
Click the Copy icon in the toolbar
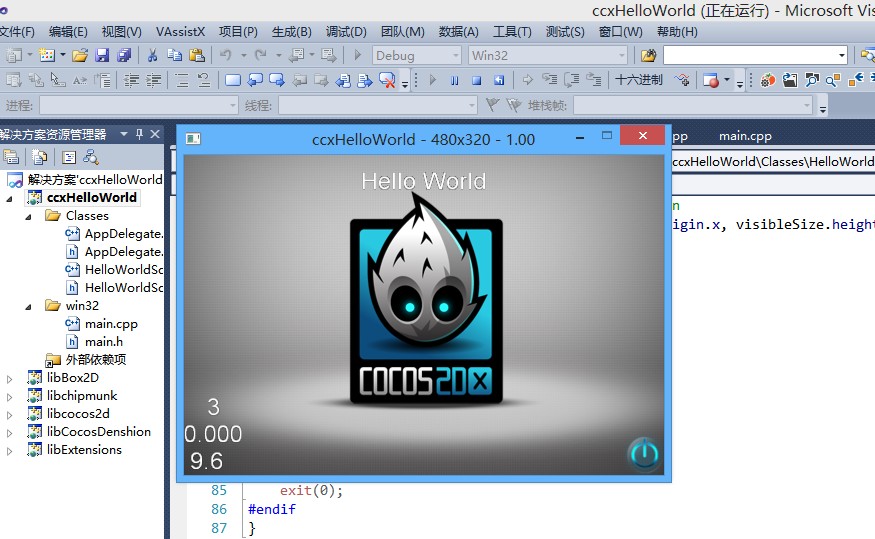pos(175,55)
